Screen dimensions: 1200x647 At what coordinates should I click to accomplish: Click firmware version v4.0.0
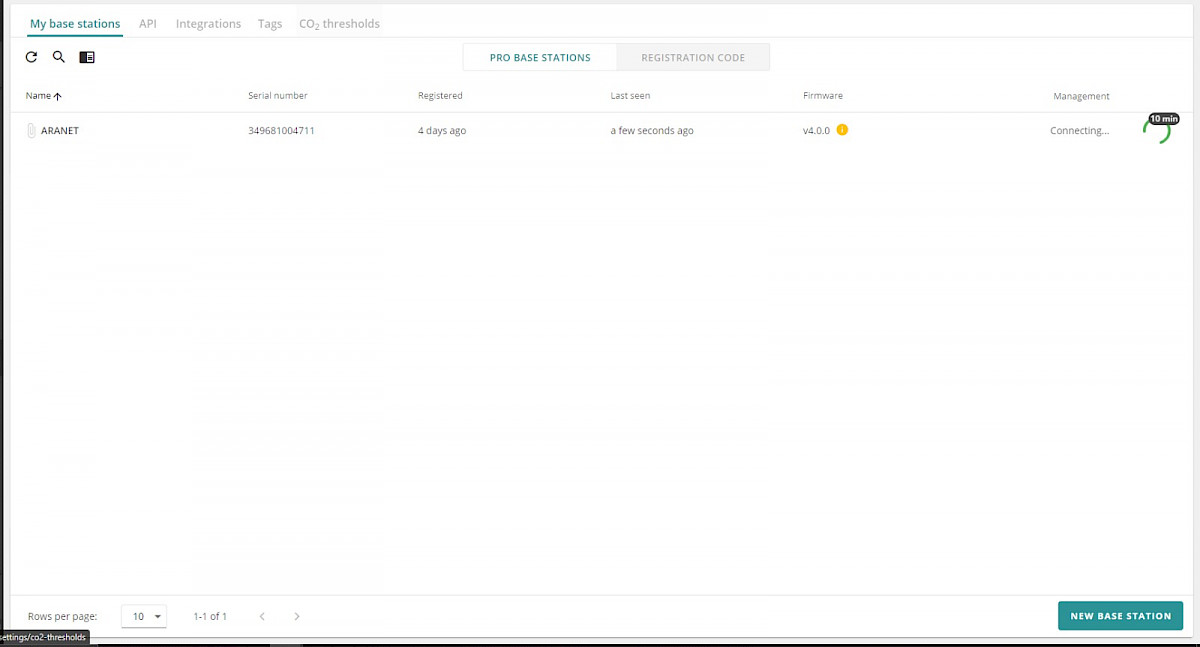pos(816,131)
